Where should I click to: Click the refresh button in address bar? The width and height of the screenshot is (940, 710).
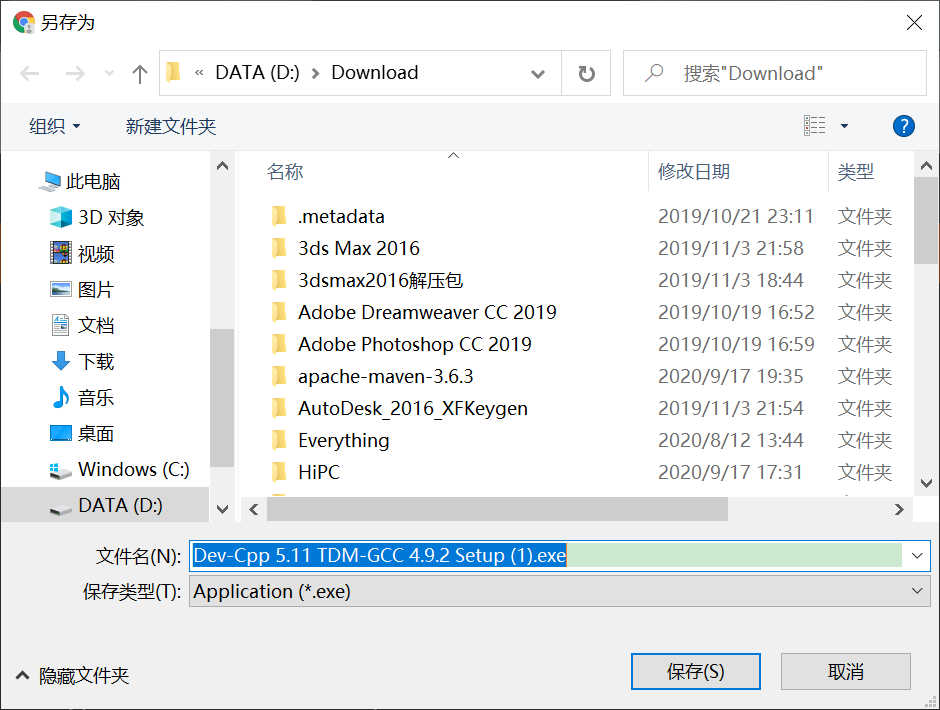coord(585,72)
